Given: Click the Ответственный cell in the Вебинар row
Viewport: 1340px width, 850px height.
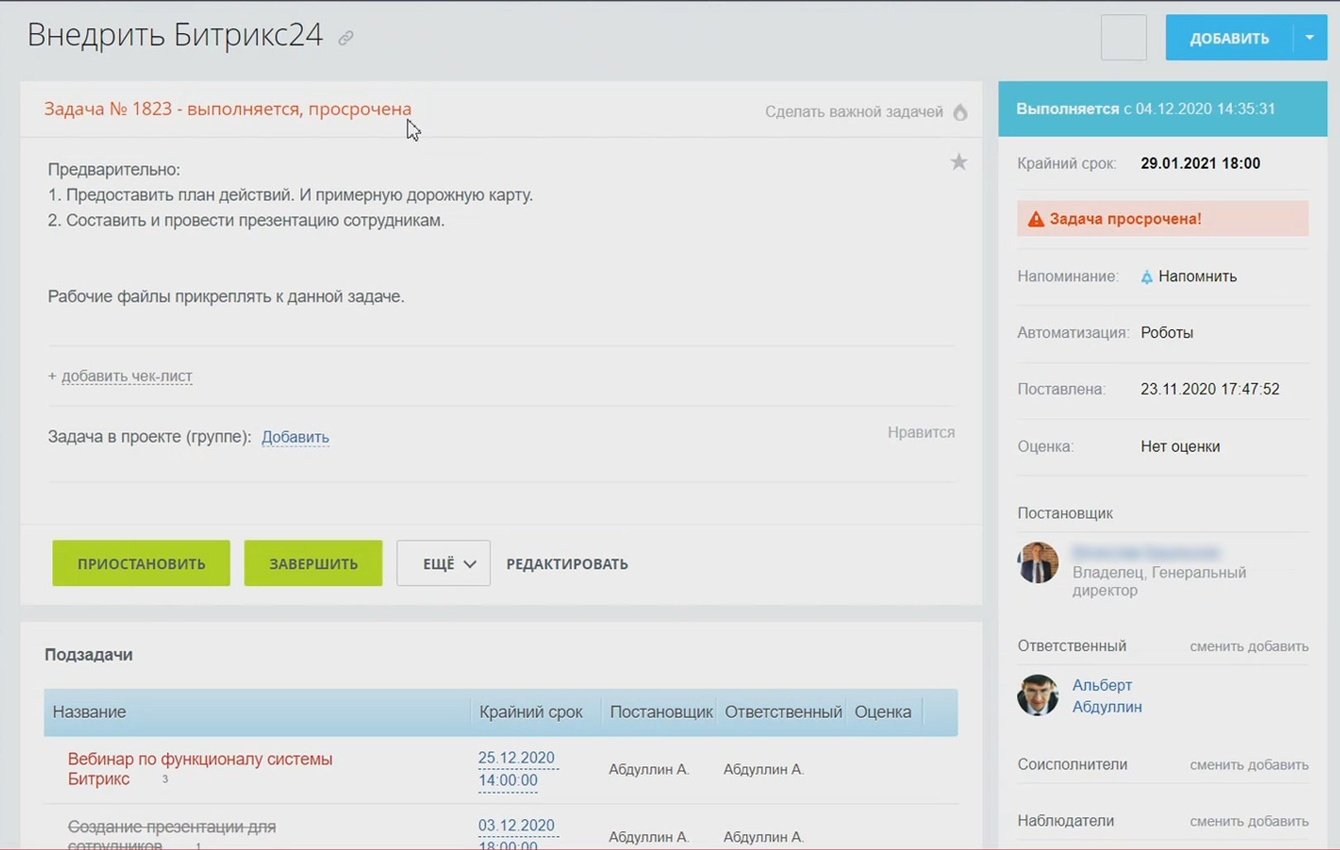Looking at the screenshot, I should (x=764, y=770).
